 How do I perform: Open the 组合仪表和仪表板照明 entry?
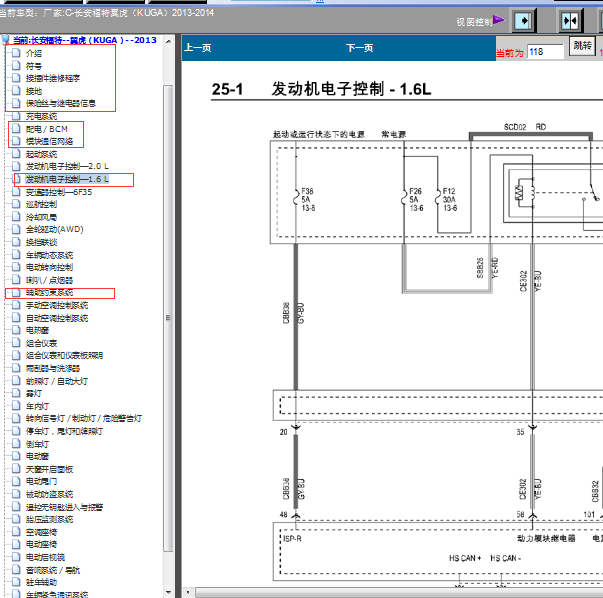(x=64, y=355)
